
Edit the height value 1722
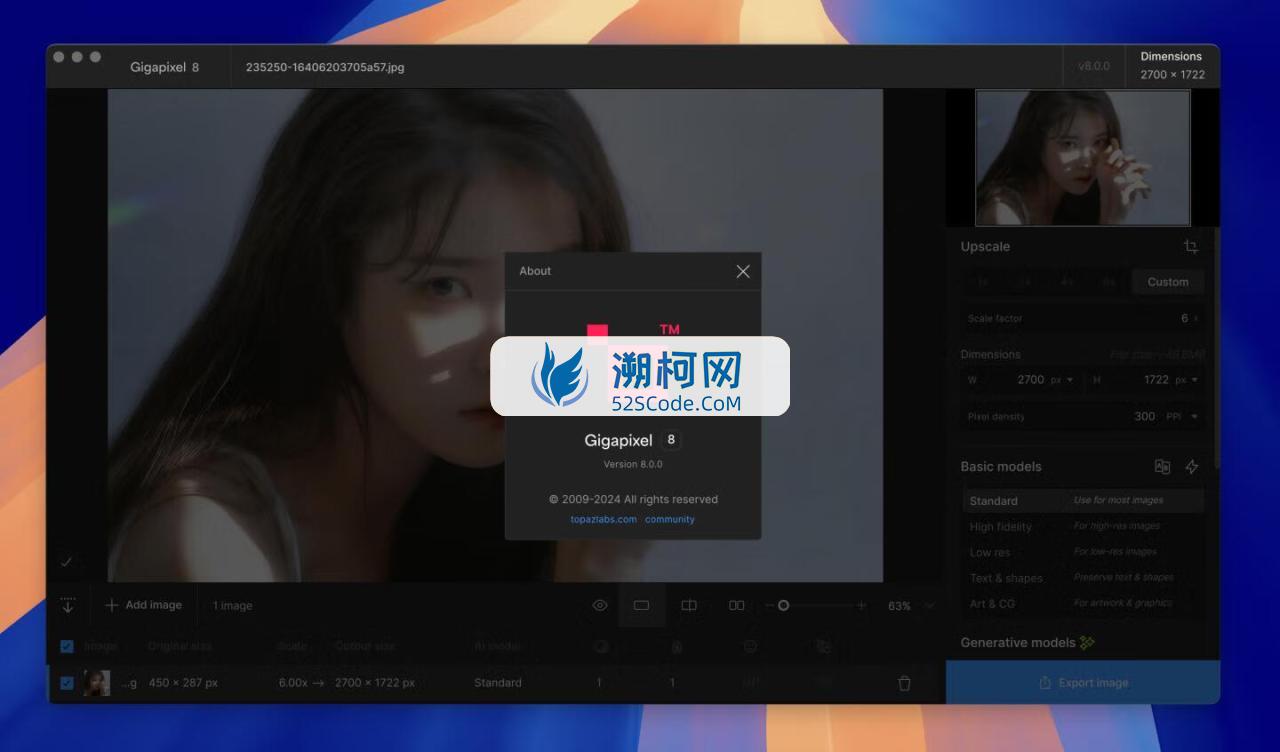[x=1156, y=380]
